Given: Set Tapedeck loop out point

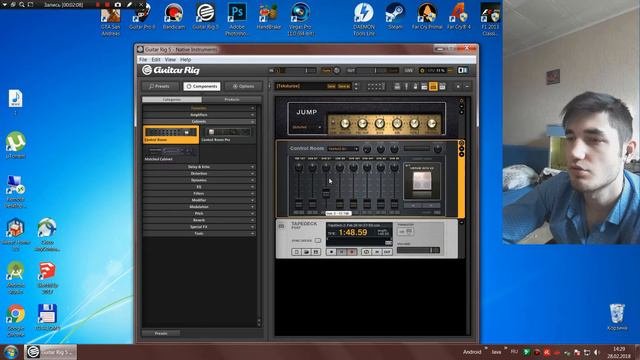Looking at the screenshot, I should [x=387, y=252].
